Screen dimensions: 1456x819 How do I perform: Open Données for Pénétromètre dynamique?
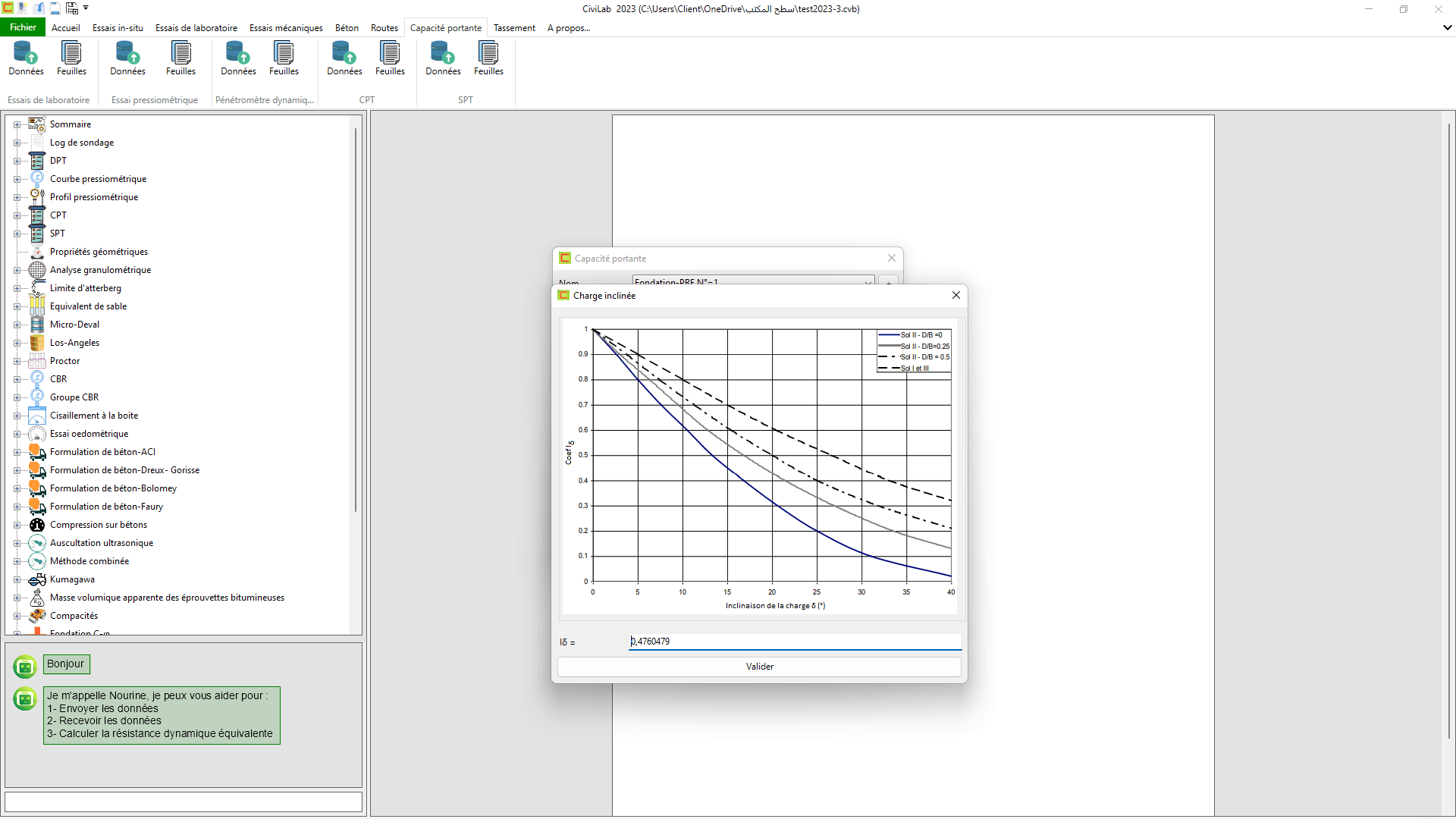click(238, 59)
